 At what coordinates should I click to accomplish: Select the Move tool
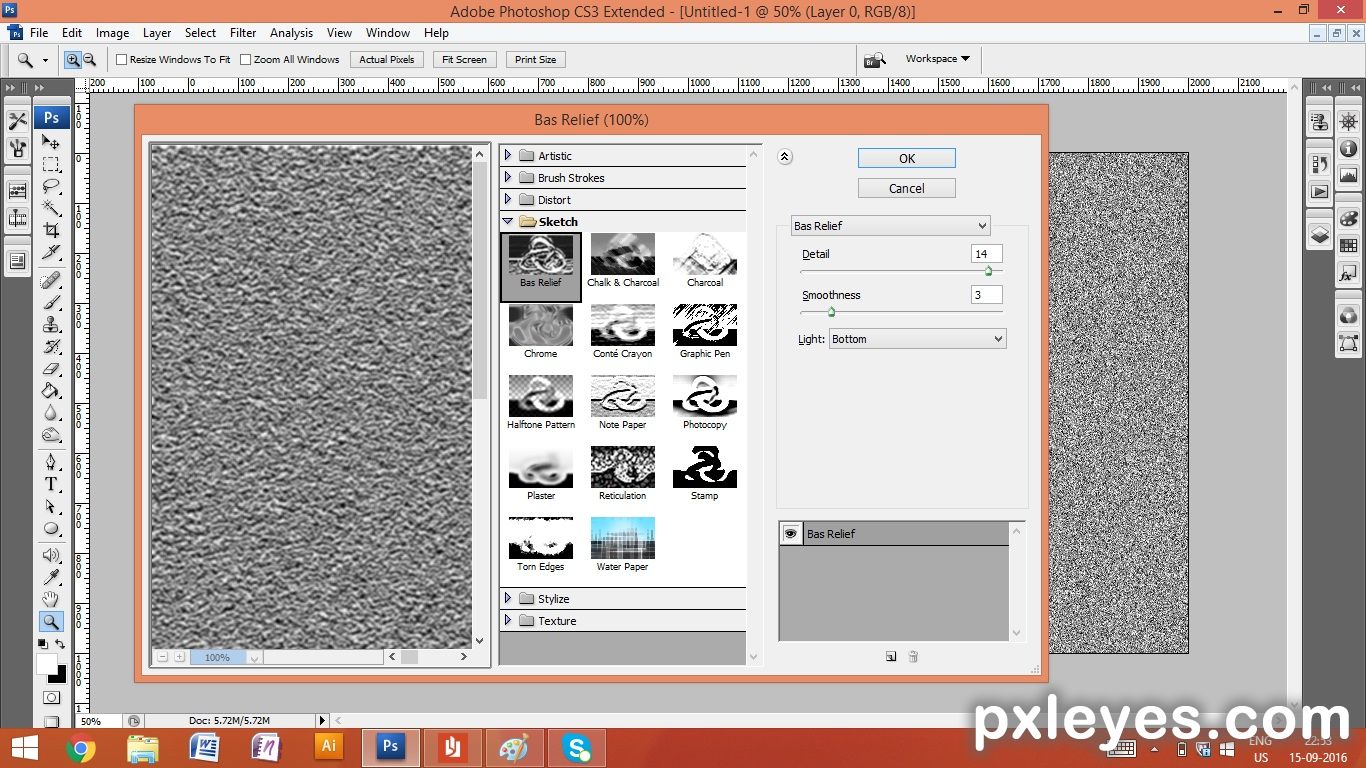51,142
